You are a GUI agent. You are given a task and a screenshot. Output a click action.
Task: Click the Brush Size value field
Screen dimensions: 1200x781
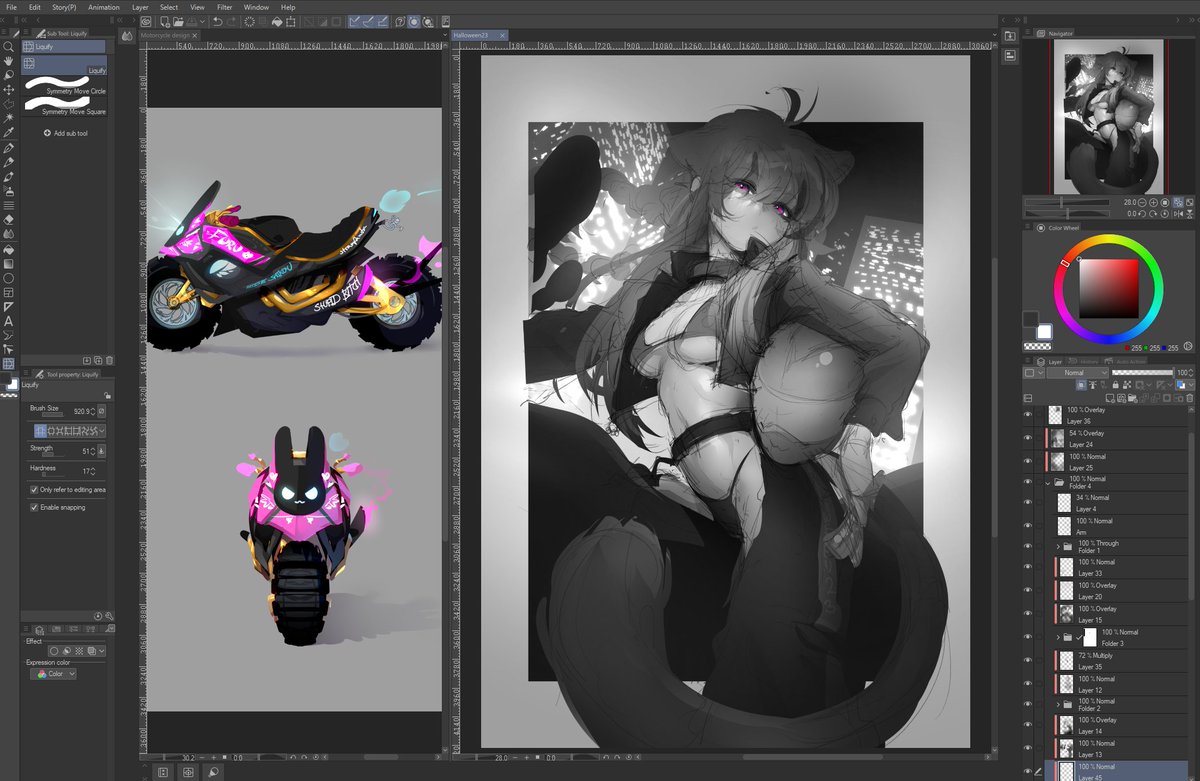(x=81, y=411)
